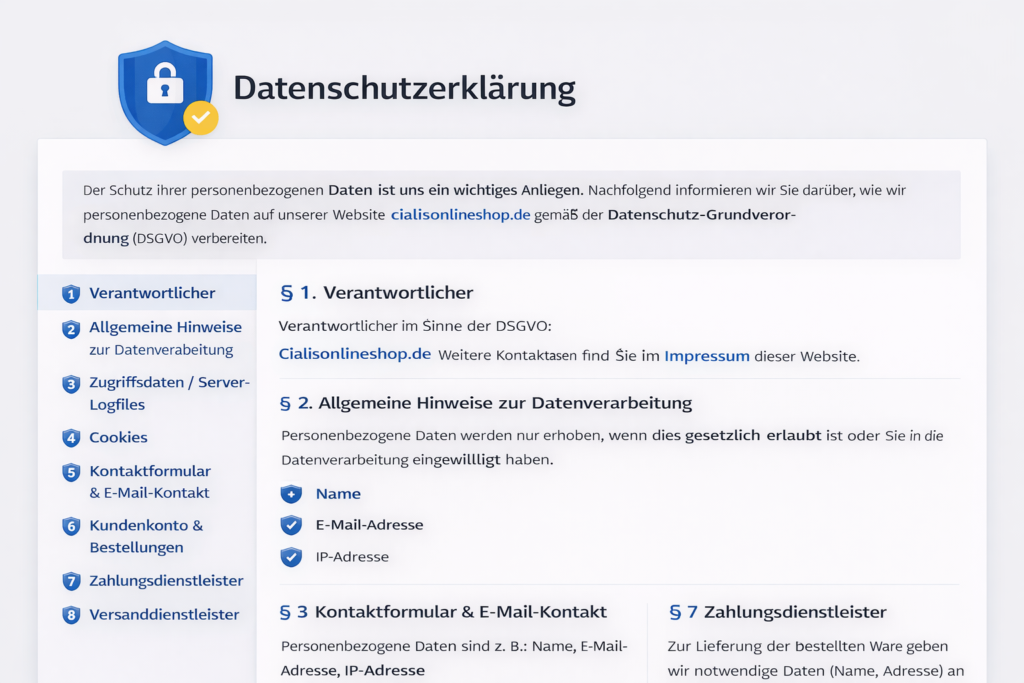Click the number 6 shield icon in sidebar
1024x683 pixels.
click(70, 526)
